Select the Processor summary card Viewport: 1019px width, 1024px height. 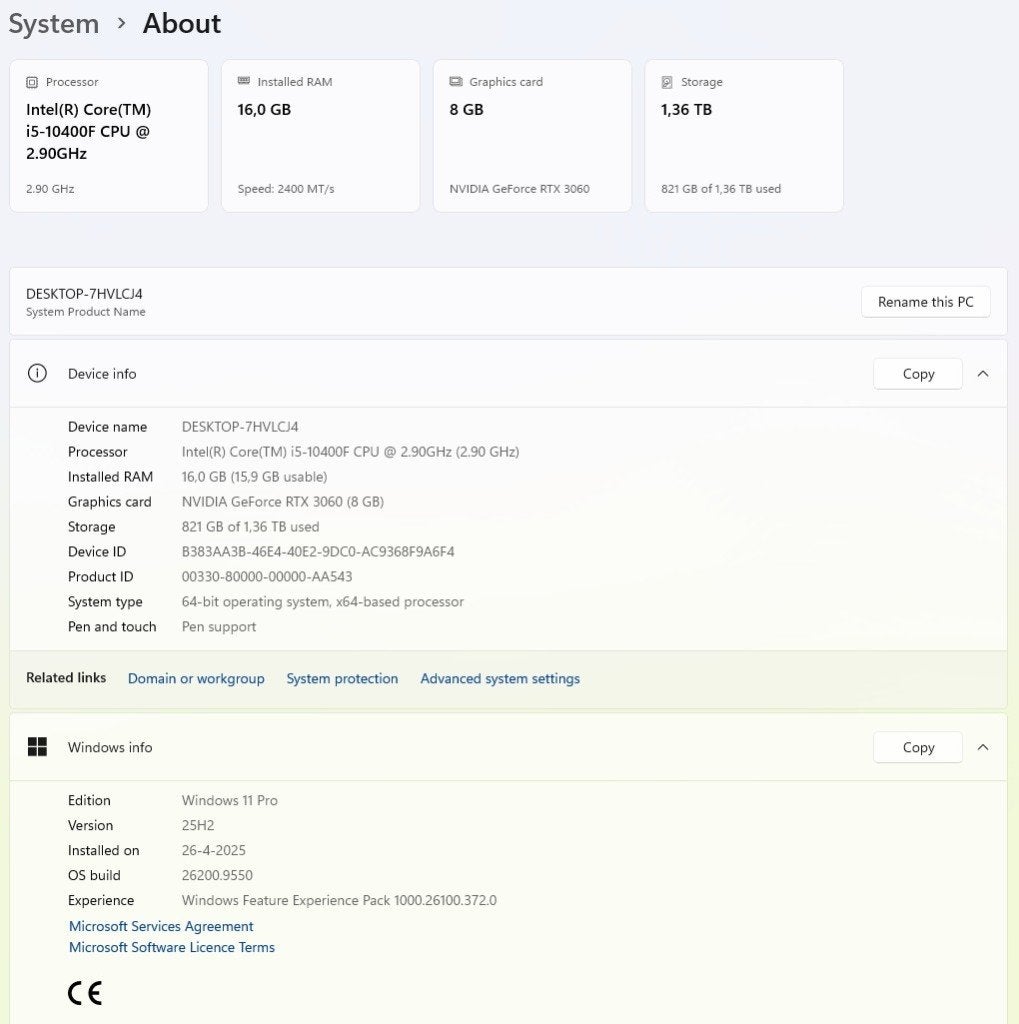[108, 136]
